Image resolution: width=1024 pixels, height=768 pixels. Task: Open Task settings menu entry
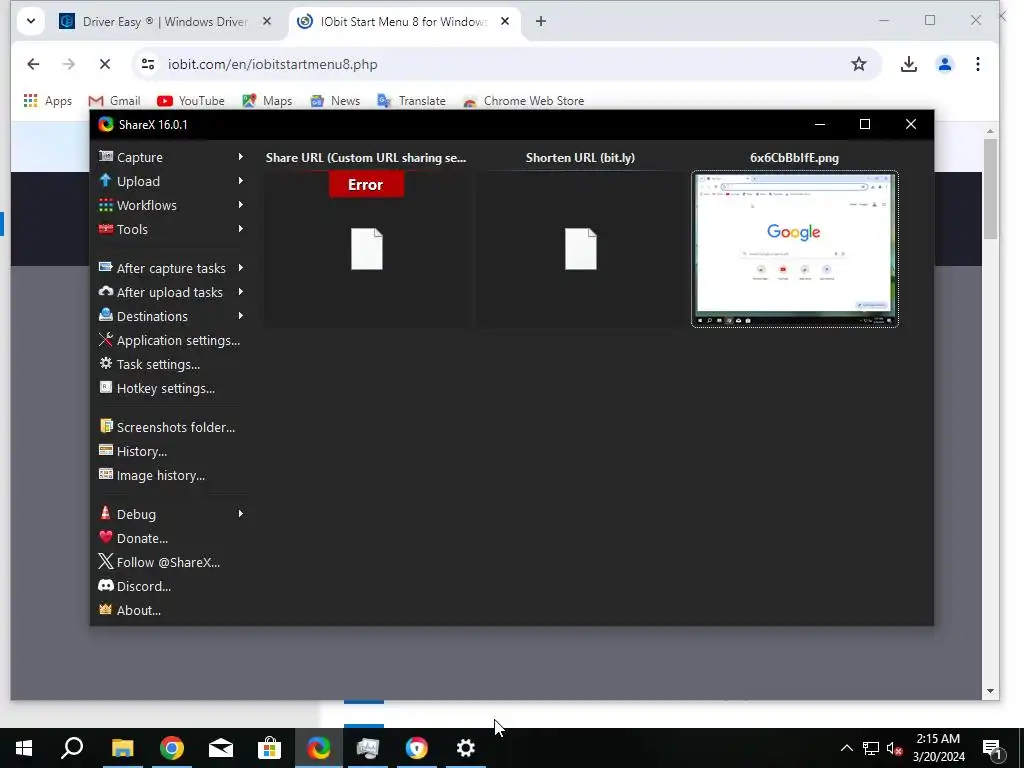click(170, 364)
